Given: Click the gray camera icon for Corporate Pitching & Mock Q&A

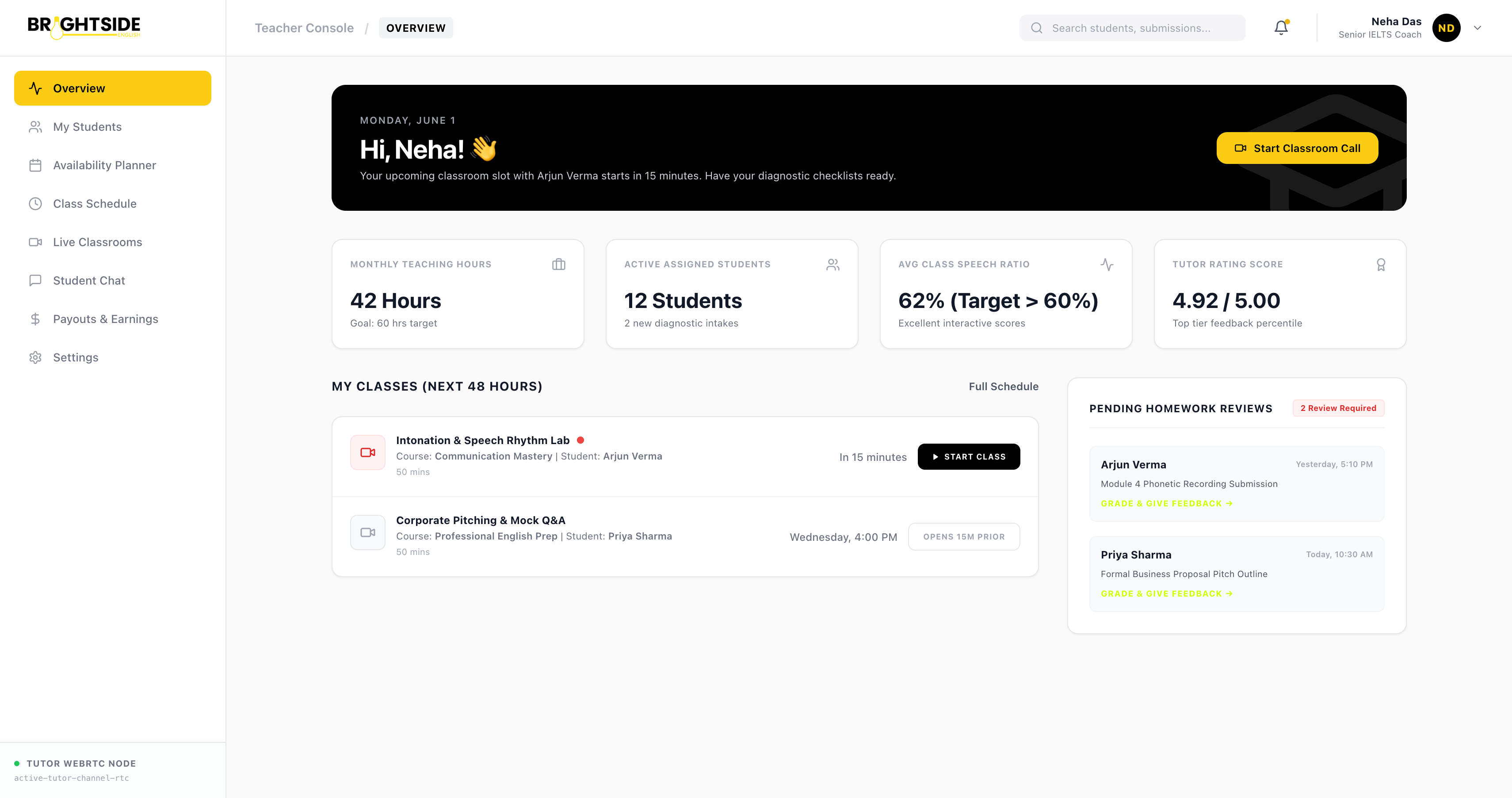Looking at the screenshot, I should [x=368, y=532].
